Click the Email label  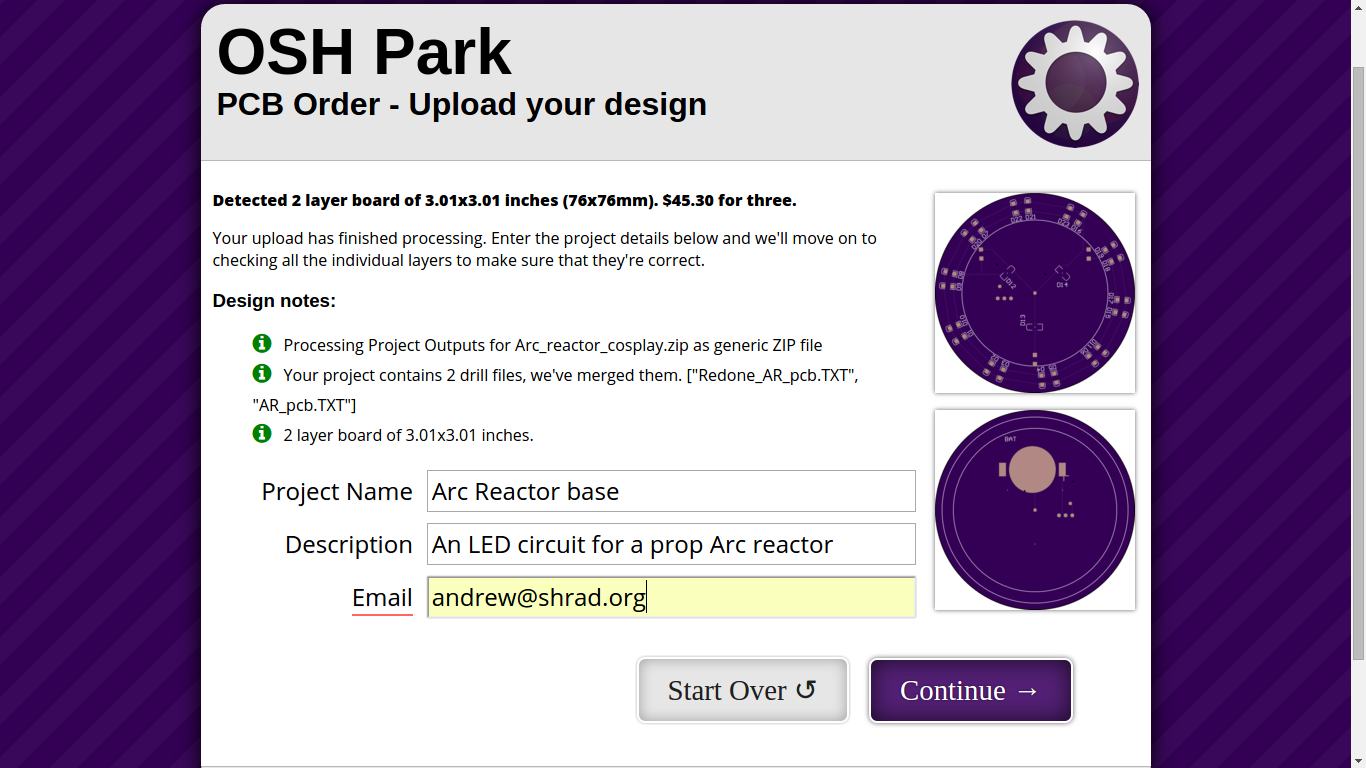coord(382,597)
